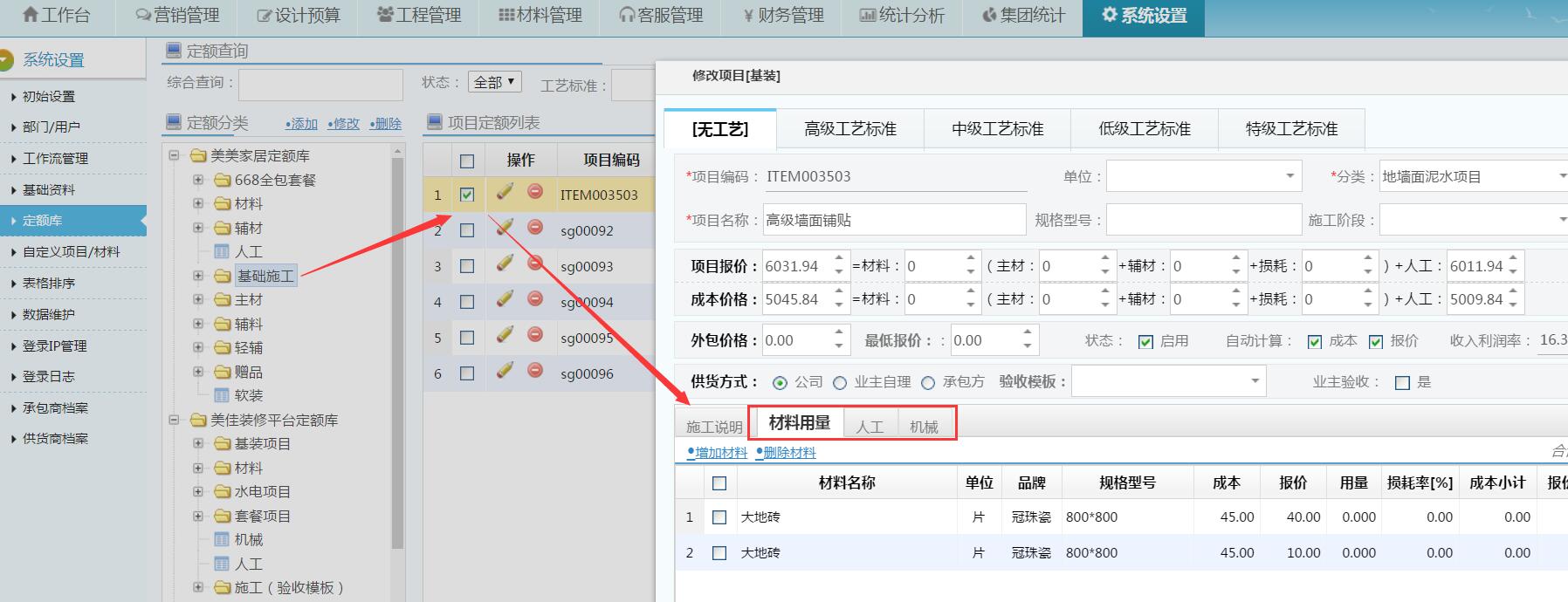Click the 水电项目 folder icon
The height and width of the screenshot is (602, 1568).
pyautogui.click(x=223, y=492)
